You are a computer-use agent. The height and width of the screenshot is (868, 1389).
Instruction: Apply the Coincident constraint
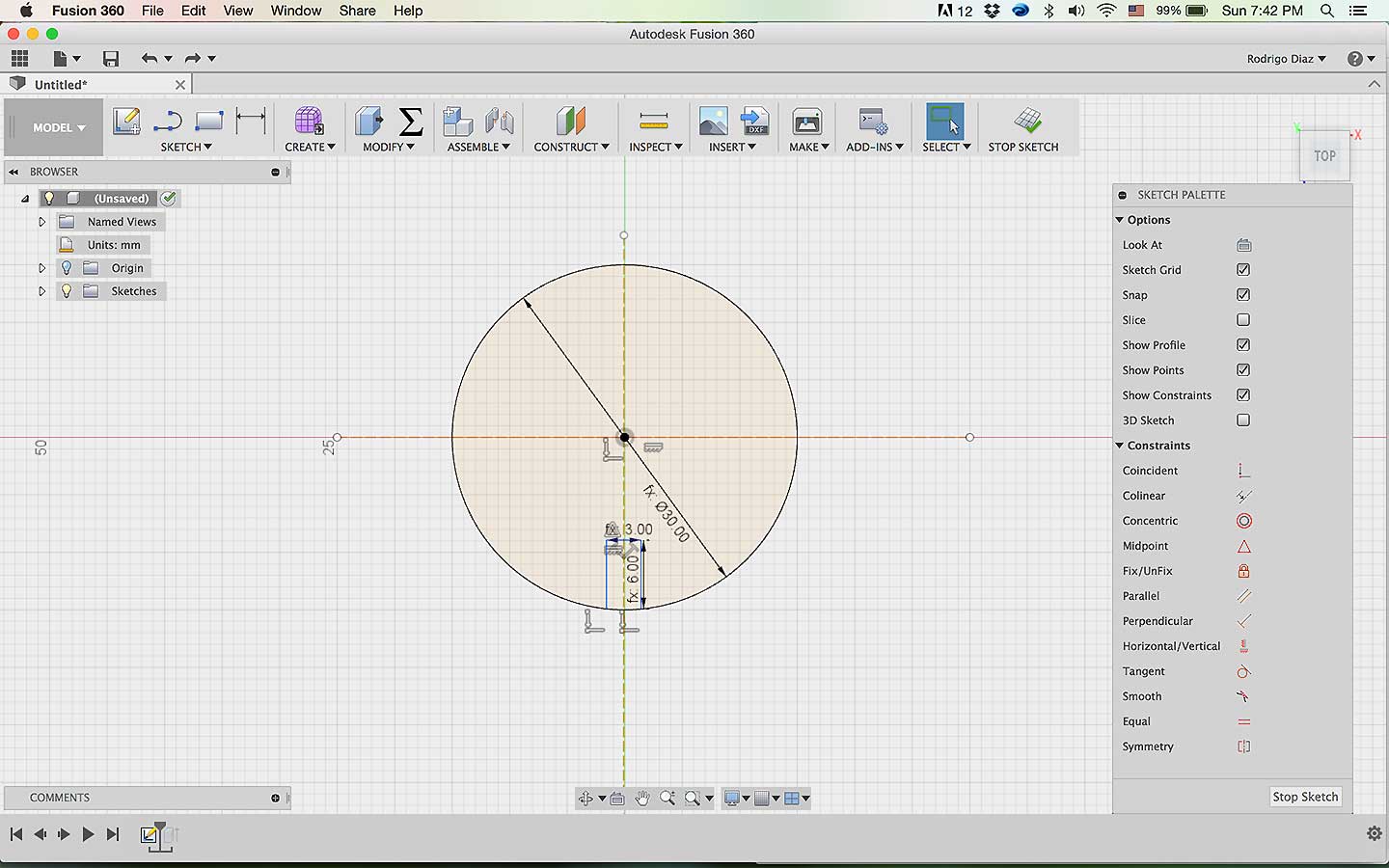(1244, 471)
